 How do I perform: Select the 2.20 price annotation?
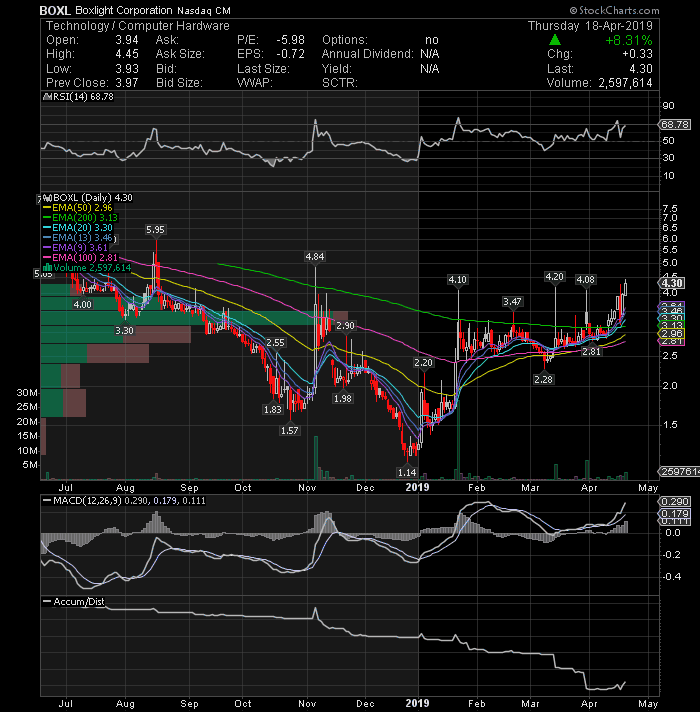pos(423,362)
